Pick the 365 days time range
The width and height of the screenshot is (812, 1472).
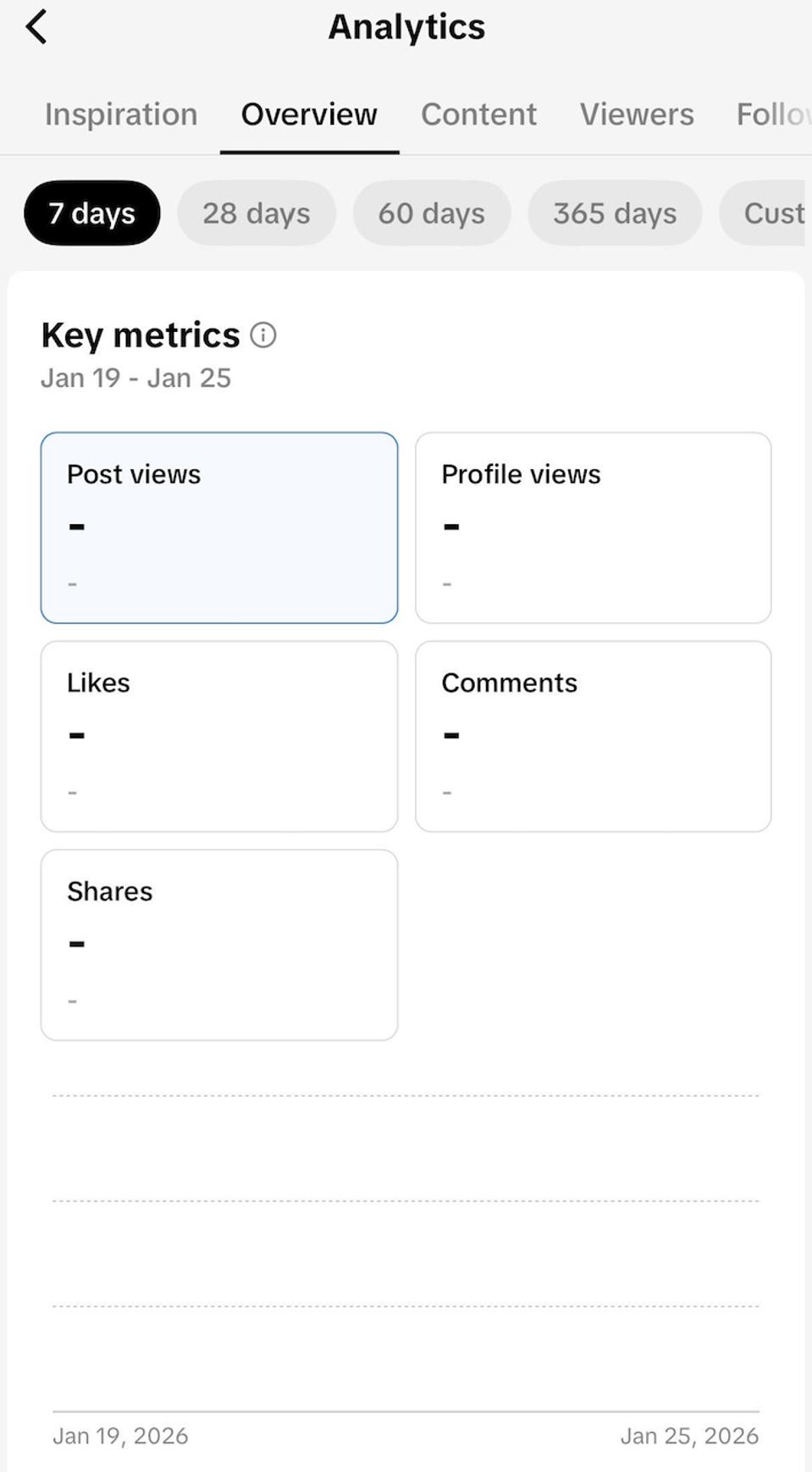[615, 213]
